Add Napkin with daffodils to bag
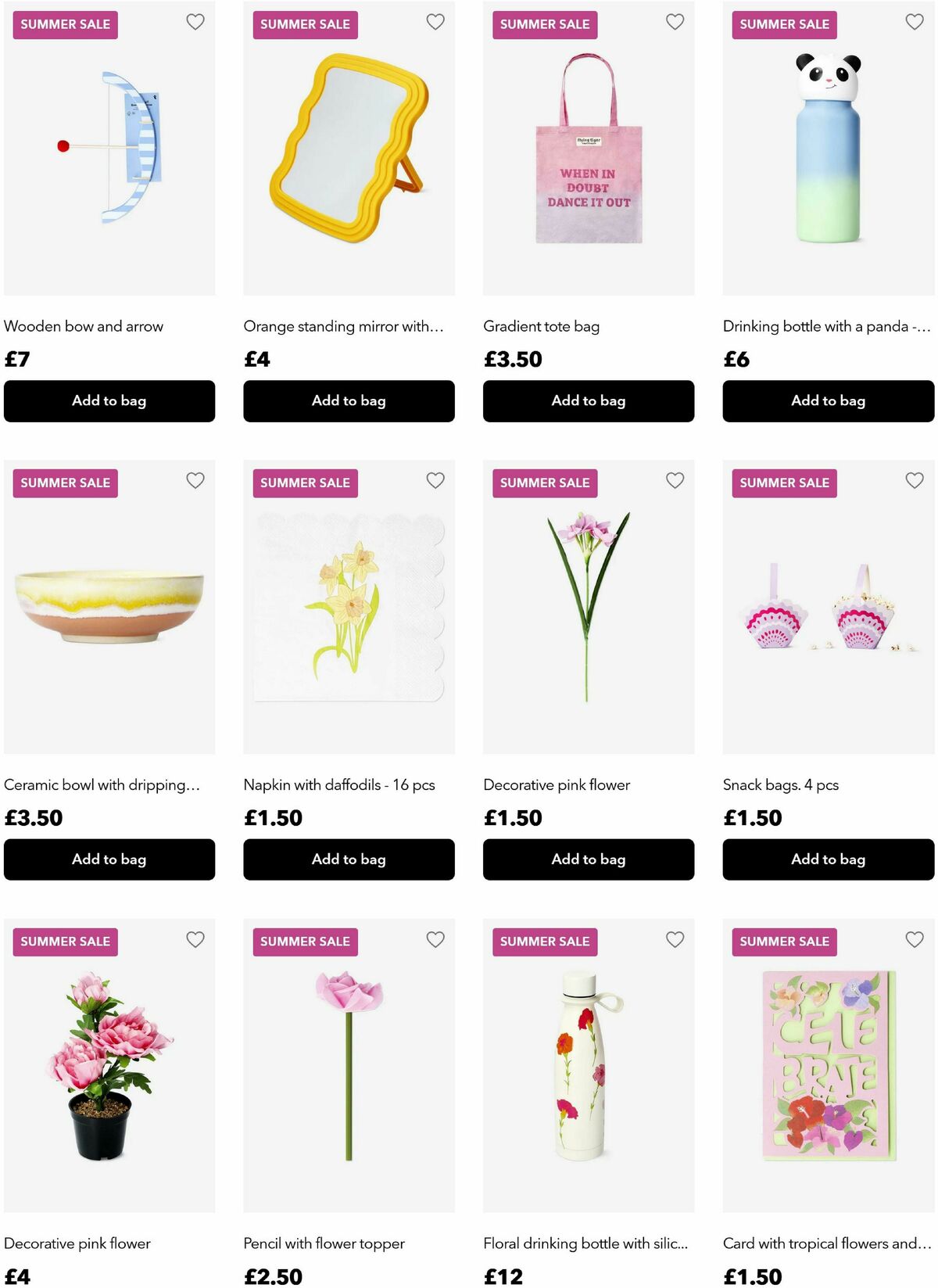938x1288 pixels. pos(349,859)
